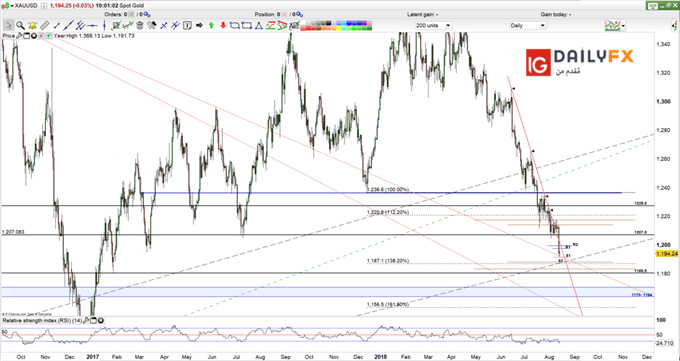
Task: Open RSI settings wrench icon
Action: 86,321
